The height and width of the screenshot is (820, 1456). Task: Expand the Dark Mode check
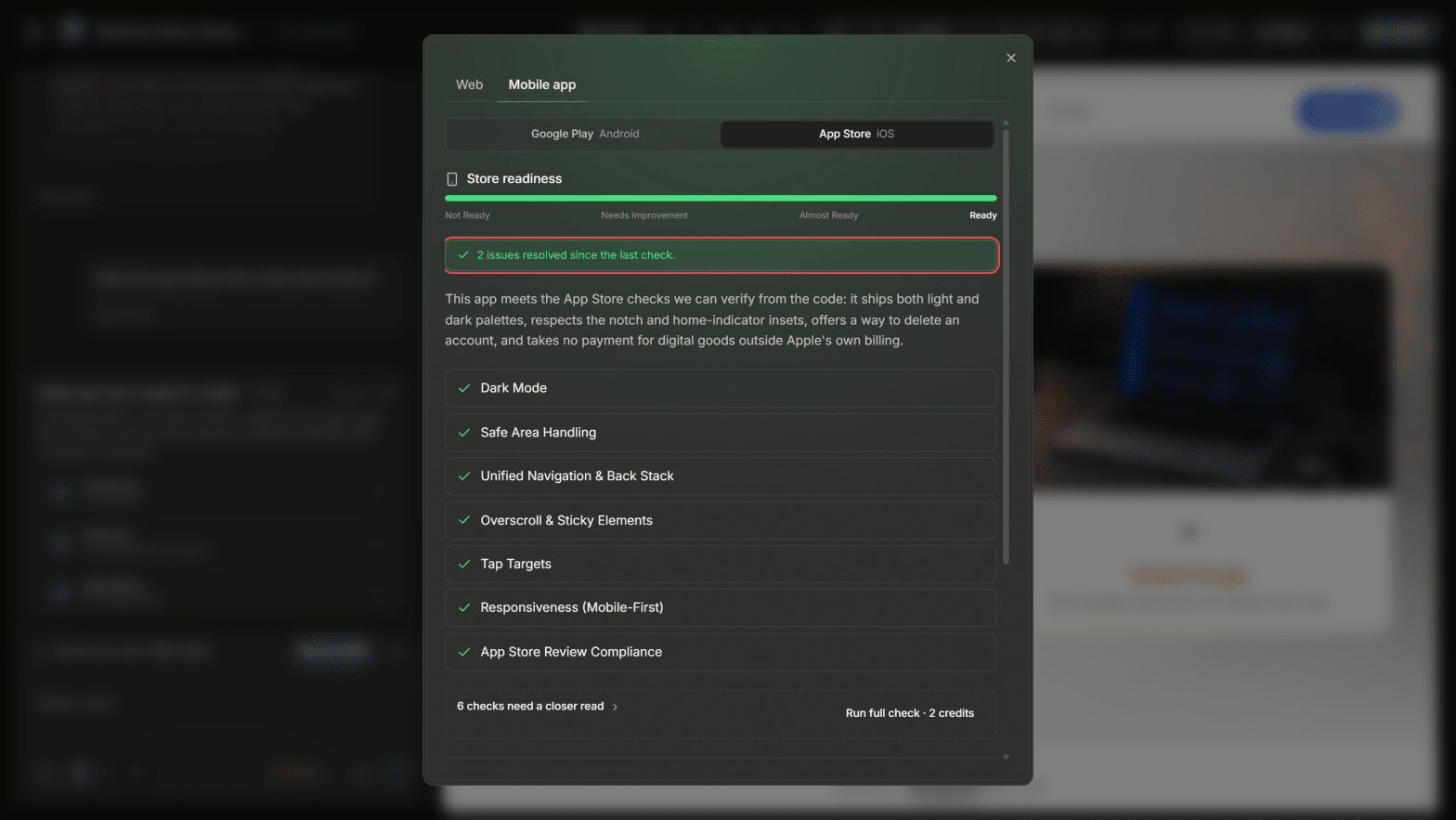pyautogui.click(x=721, y=388)
